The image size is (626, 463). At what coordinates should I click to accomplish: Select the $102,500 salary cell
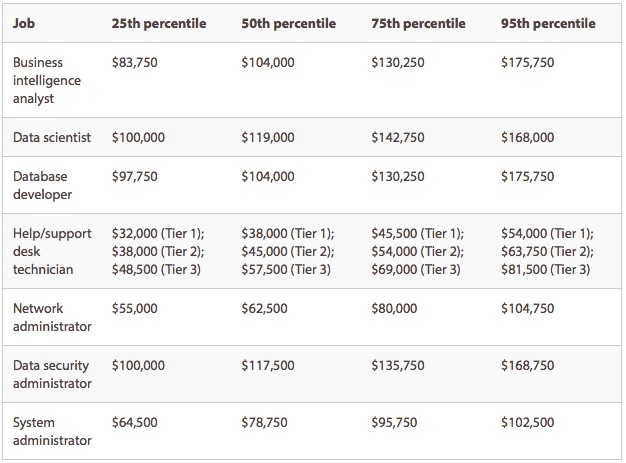[x=528, y=423]
